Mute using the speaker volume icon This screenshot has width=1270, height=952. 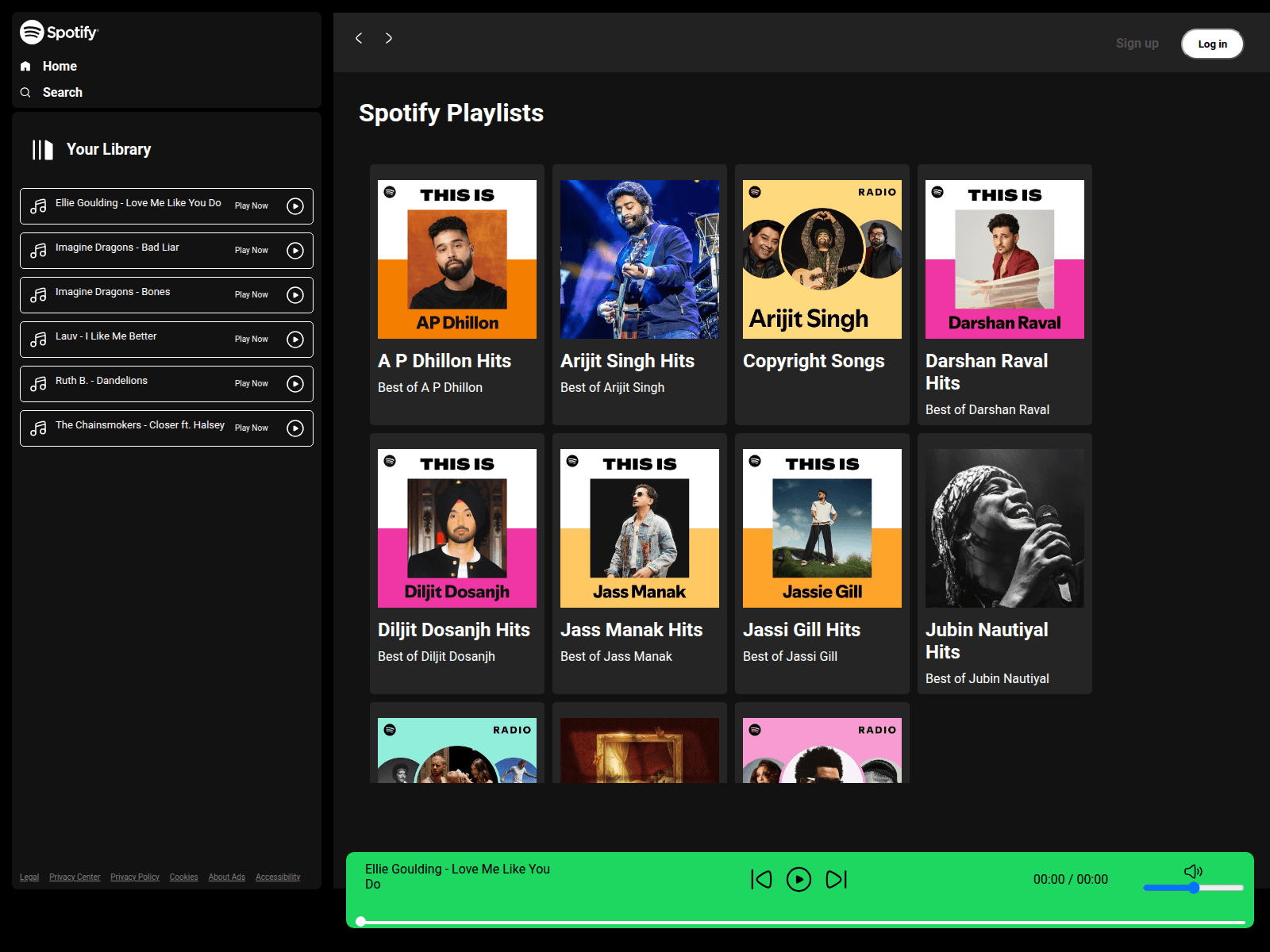(x=1193, y=871)
